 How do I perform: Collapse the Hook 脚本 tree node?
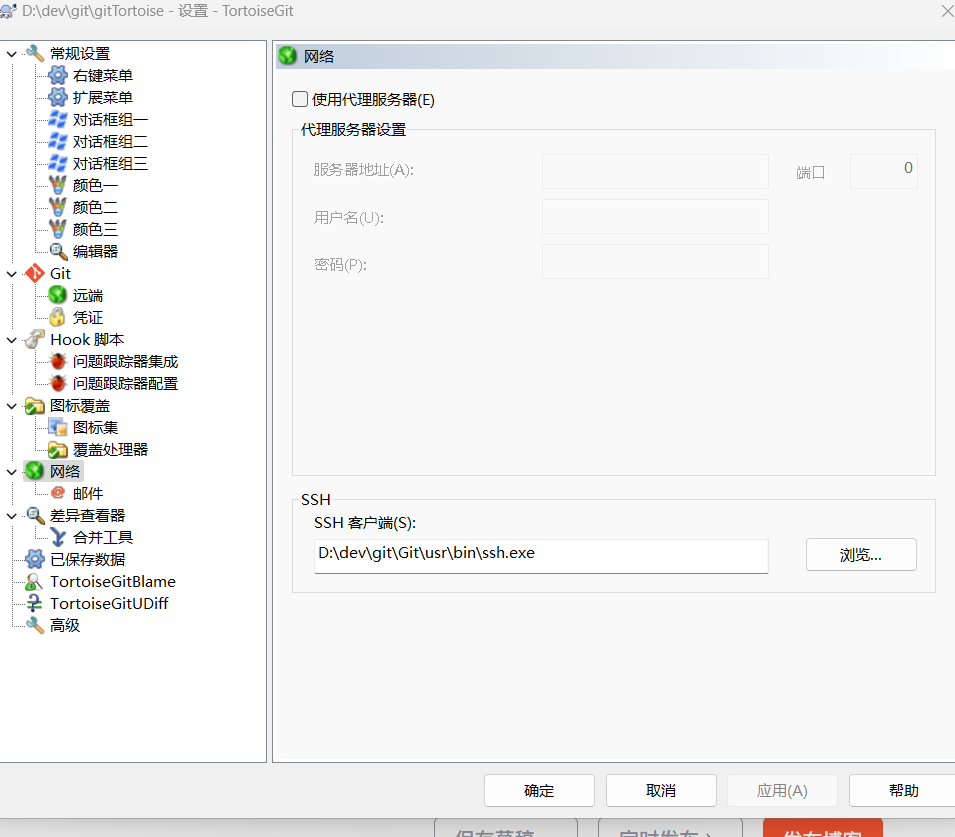[x=12, y=340]
